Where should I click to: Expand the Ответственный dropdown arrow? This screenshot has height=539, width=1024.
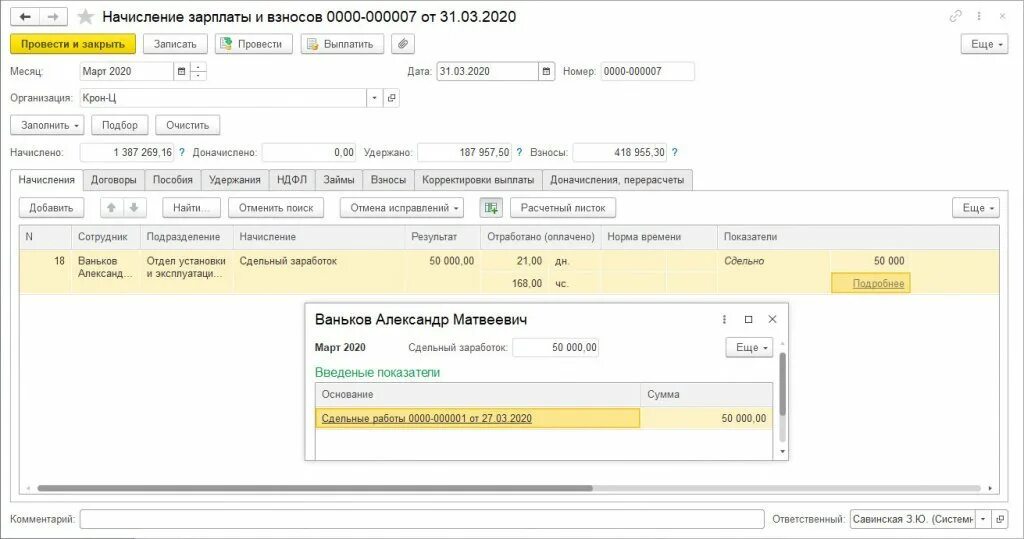(983, 519)
